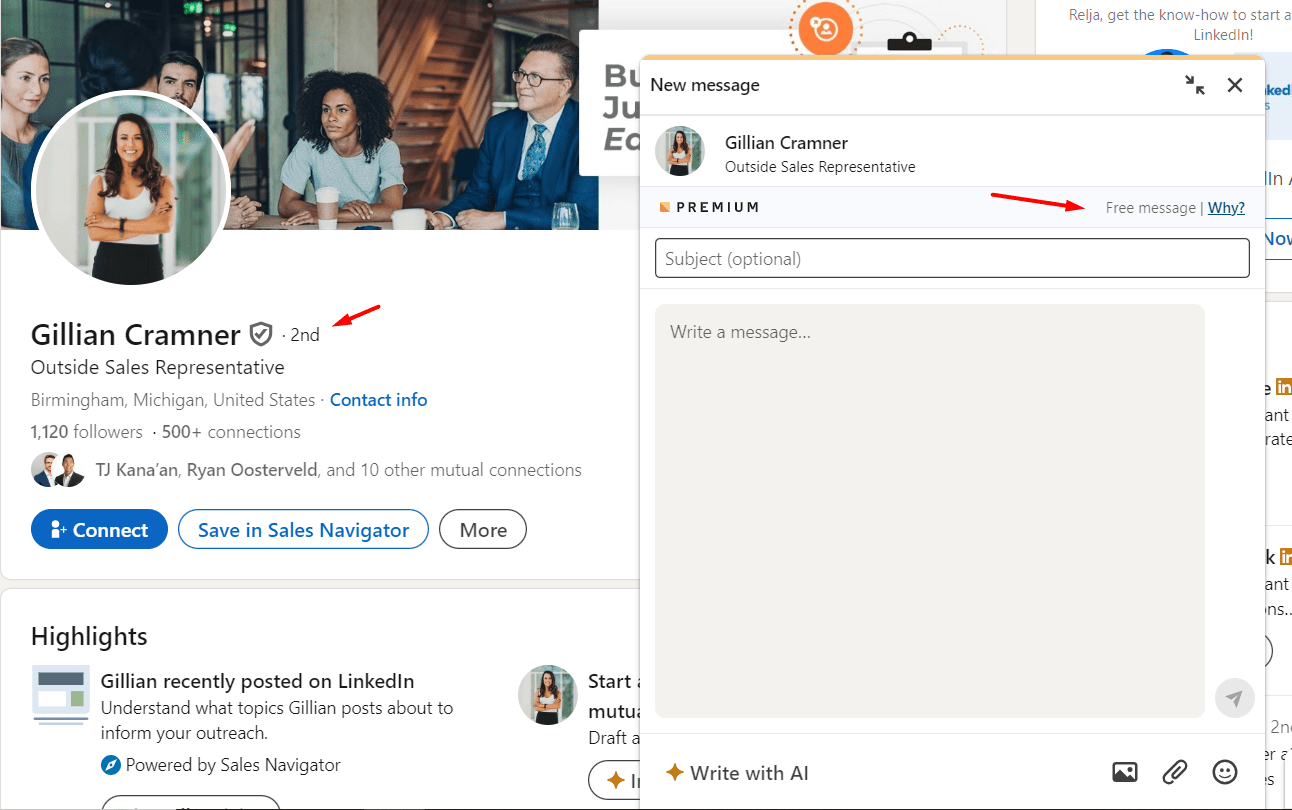Click the 500+ connections text
This screenshot has width=1292, height=810.
231,432
